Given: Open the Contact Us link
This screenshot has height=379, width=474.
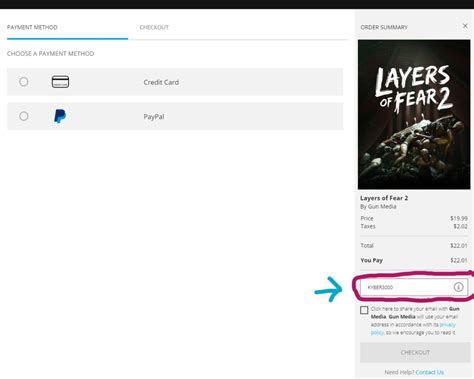Looking at the screenshot, I should [430, 372].
